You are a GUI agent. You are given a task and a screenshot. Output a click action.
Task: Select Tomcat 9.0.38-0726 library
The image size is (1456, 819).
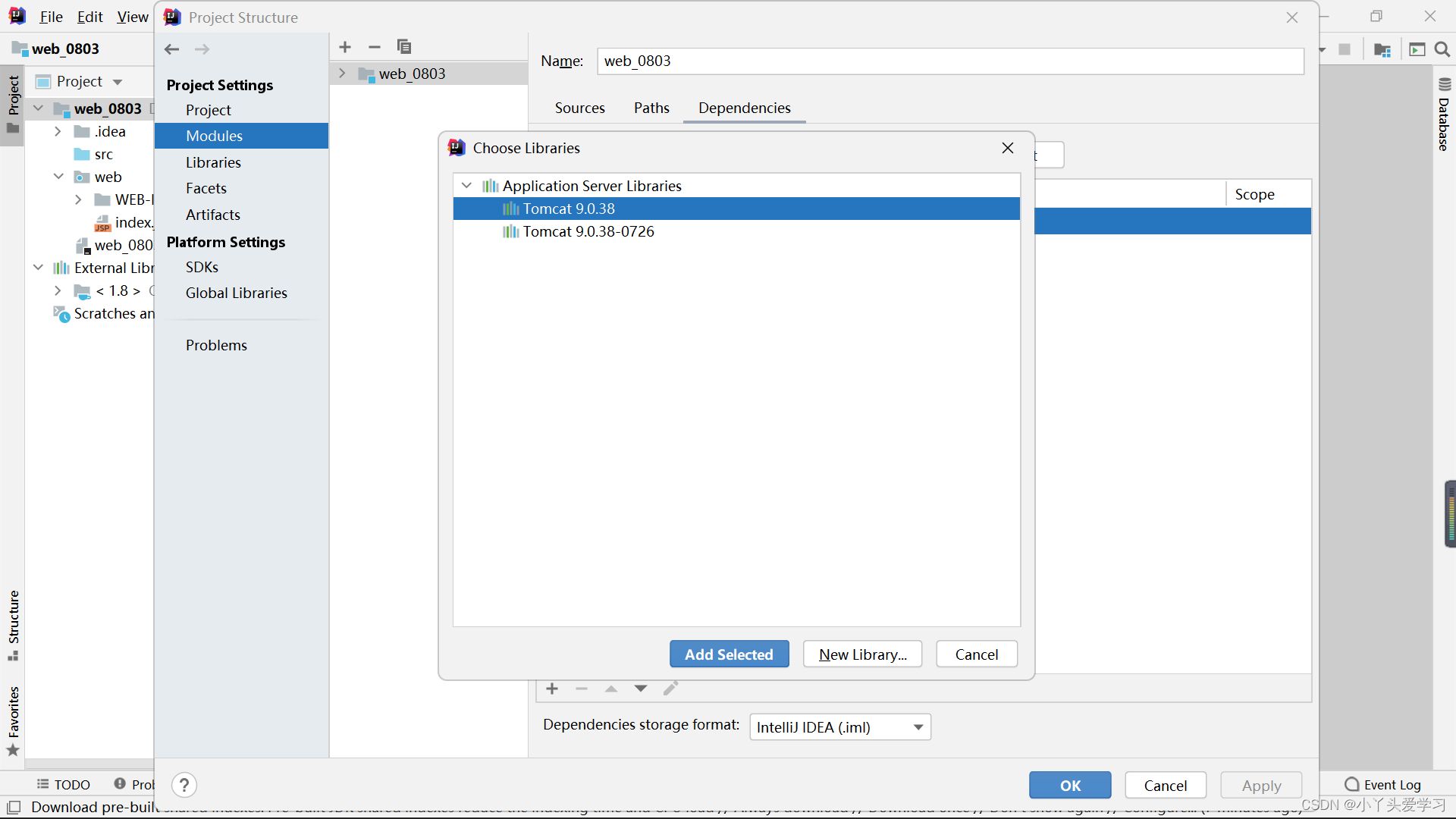coord(736,231)
